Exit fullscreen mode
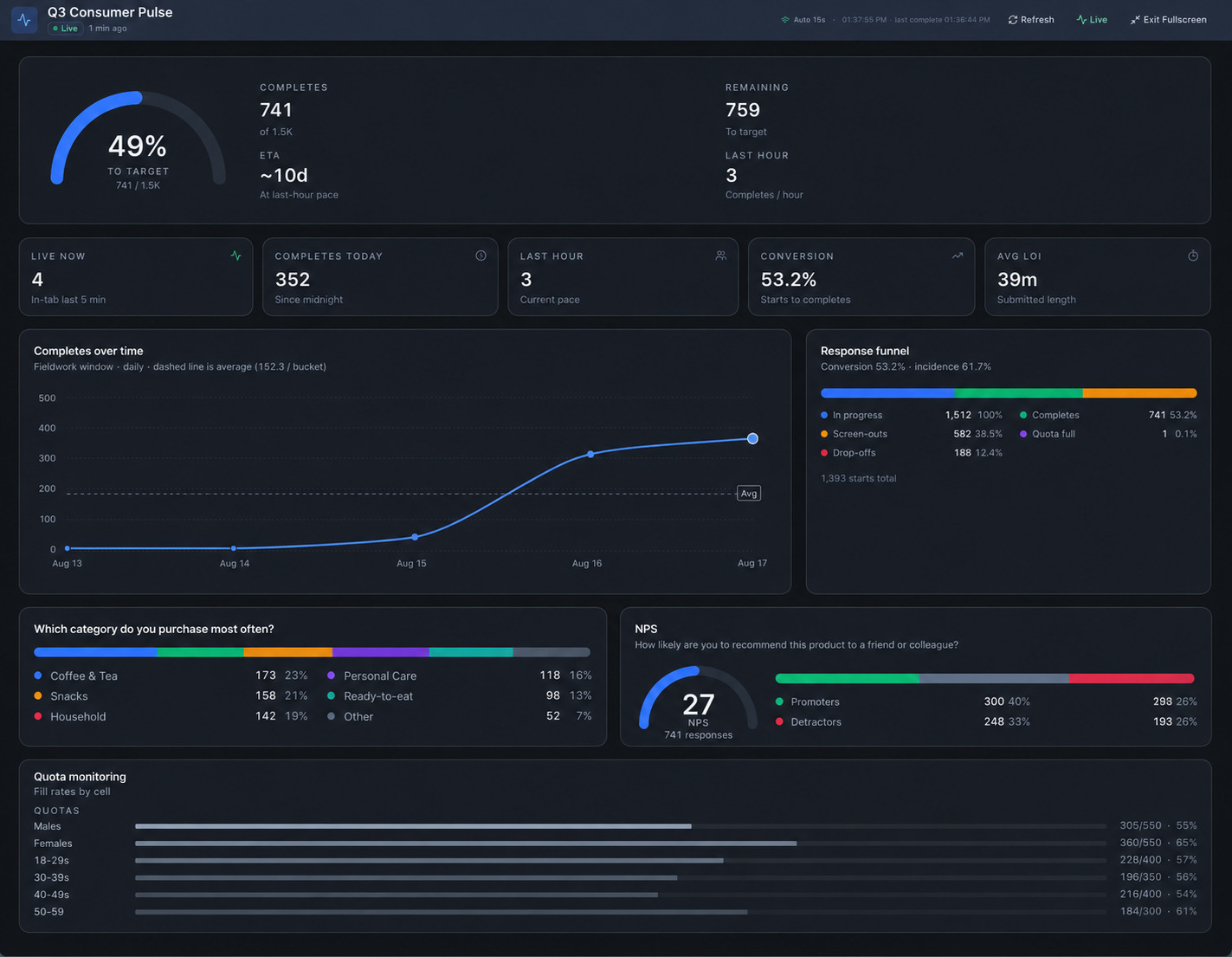 (1168, 20)
